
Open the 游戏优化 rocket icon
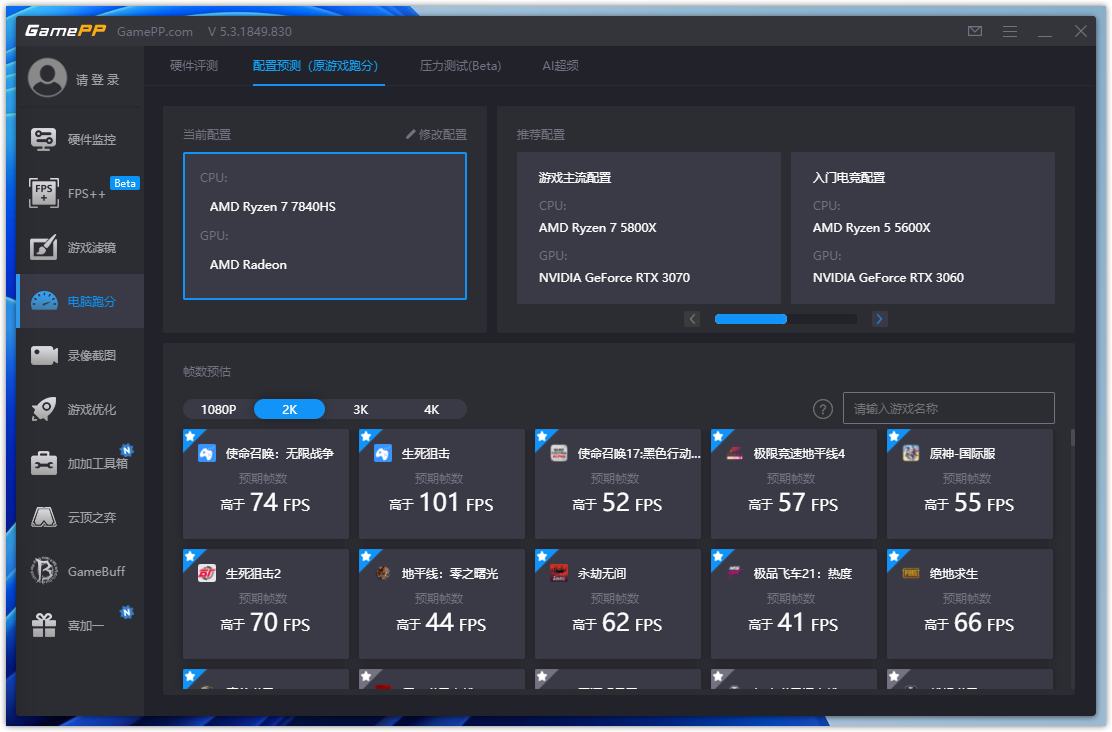click(44, 409)
